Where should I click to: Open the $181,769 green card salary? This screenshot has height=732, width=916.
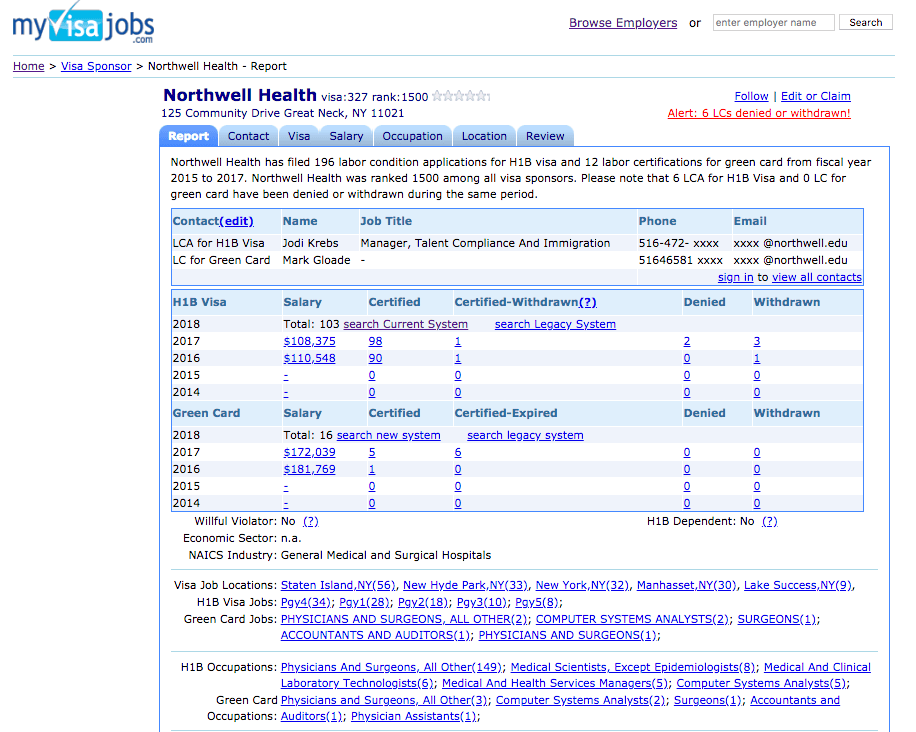click(x=310, y=469)
